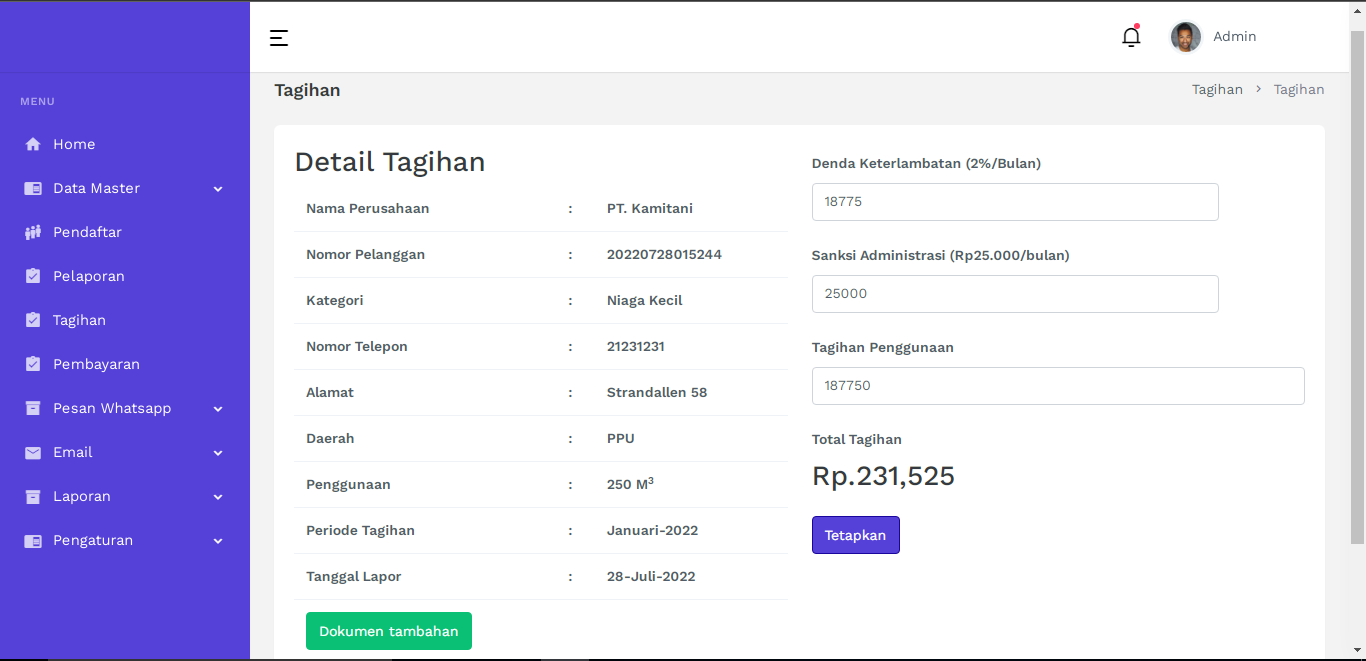Click the first Tagihan breadcrumb link

click(1217, 90)
